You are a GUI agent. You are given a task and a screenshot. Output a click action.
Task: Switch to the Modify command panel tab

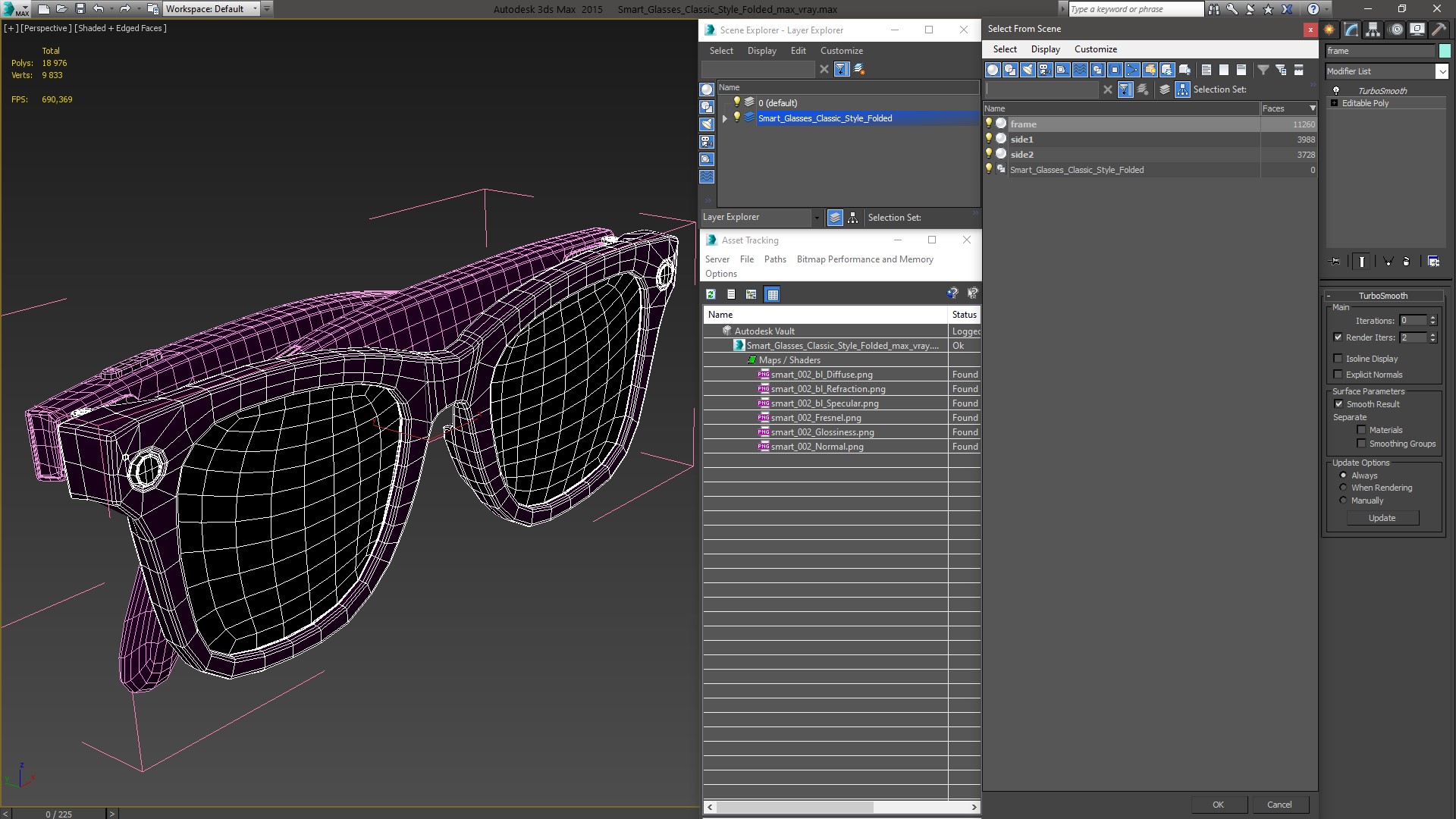(1351, 30)
